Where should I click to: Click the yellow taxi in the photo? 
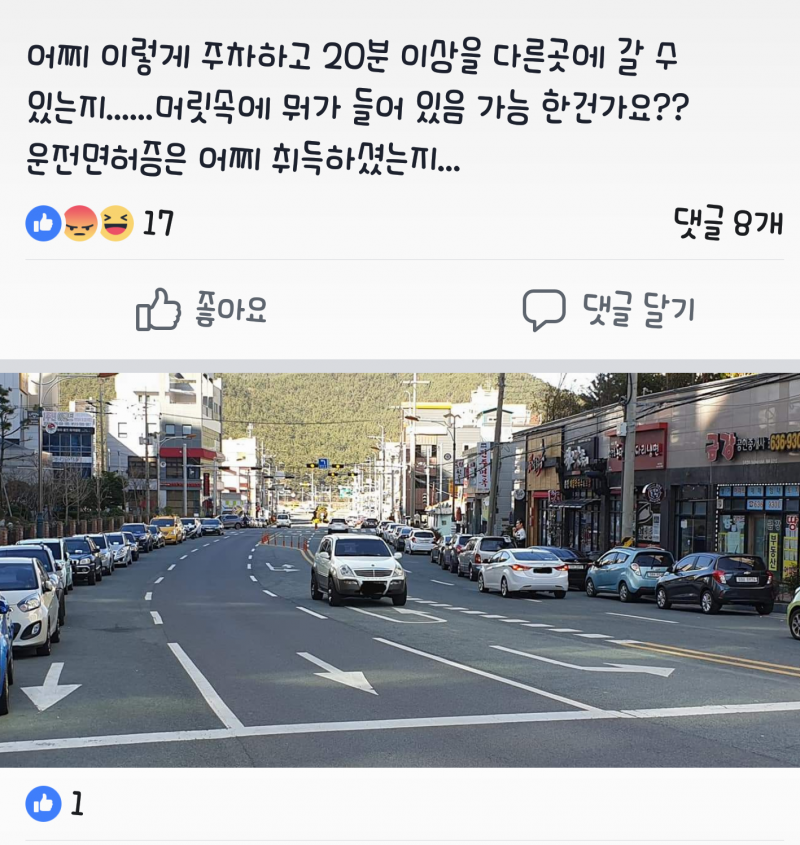click(167, 529)
